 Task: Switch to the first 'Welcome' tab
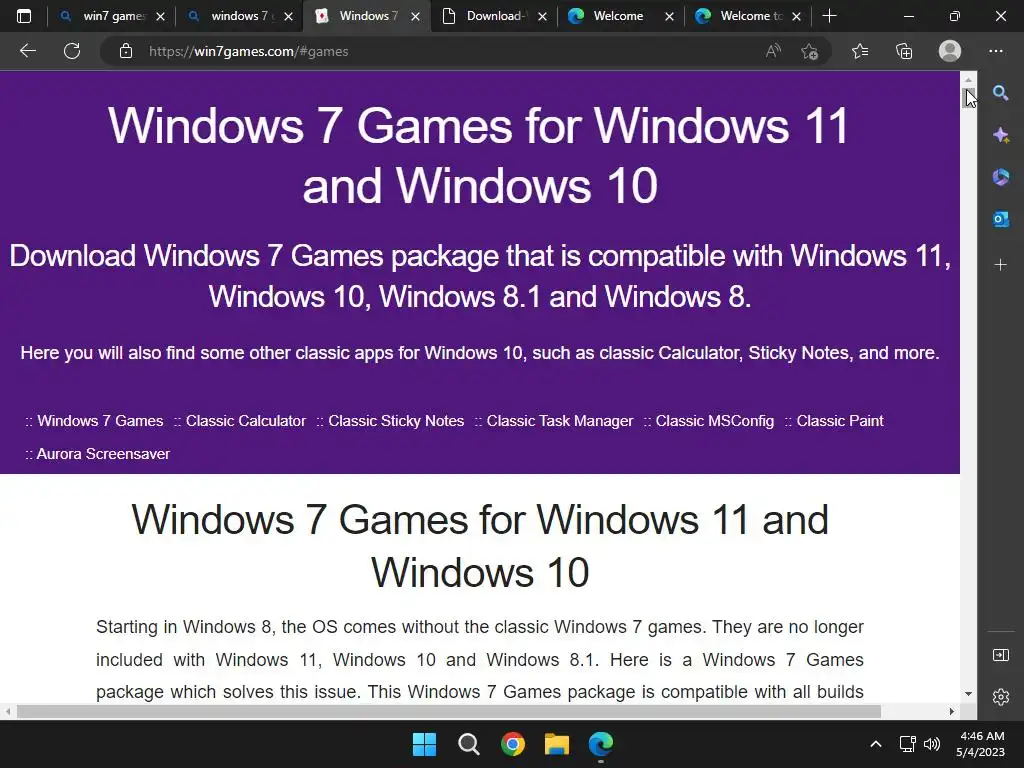click(x=620, y=16)
